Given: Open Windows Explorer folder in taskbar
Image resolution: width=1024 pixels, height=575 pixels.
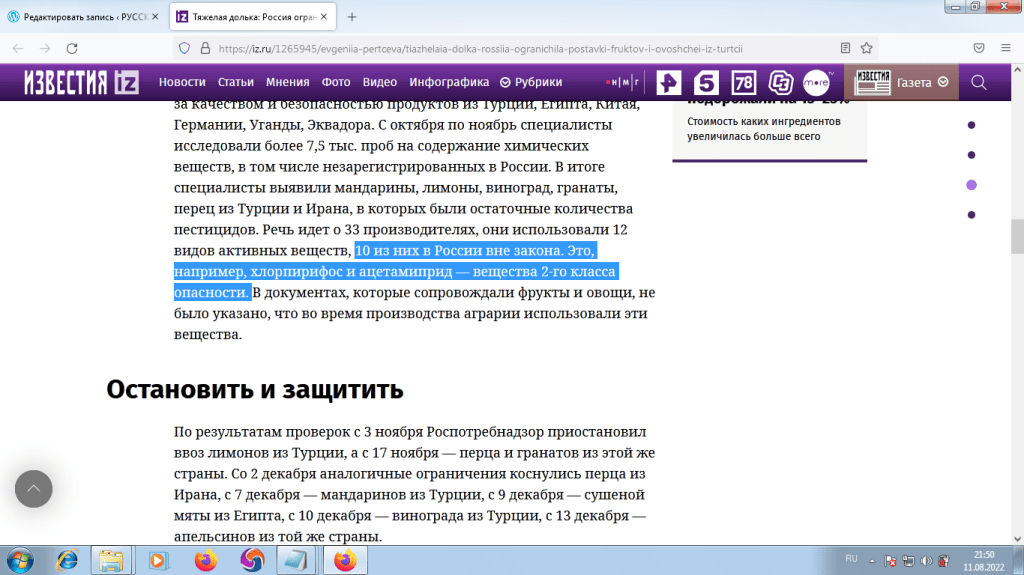Looking at the screenshot, I should (x=111, y=561).
